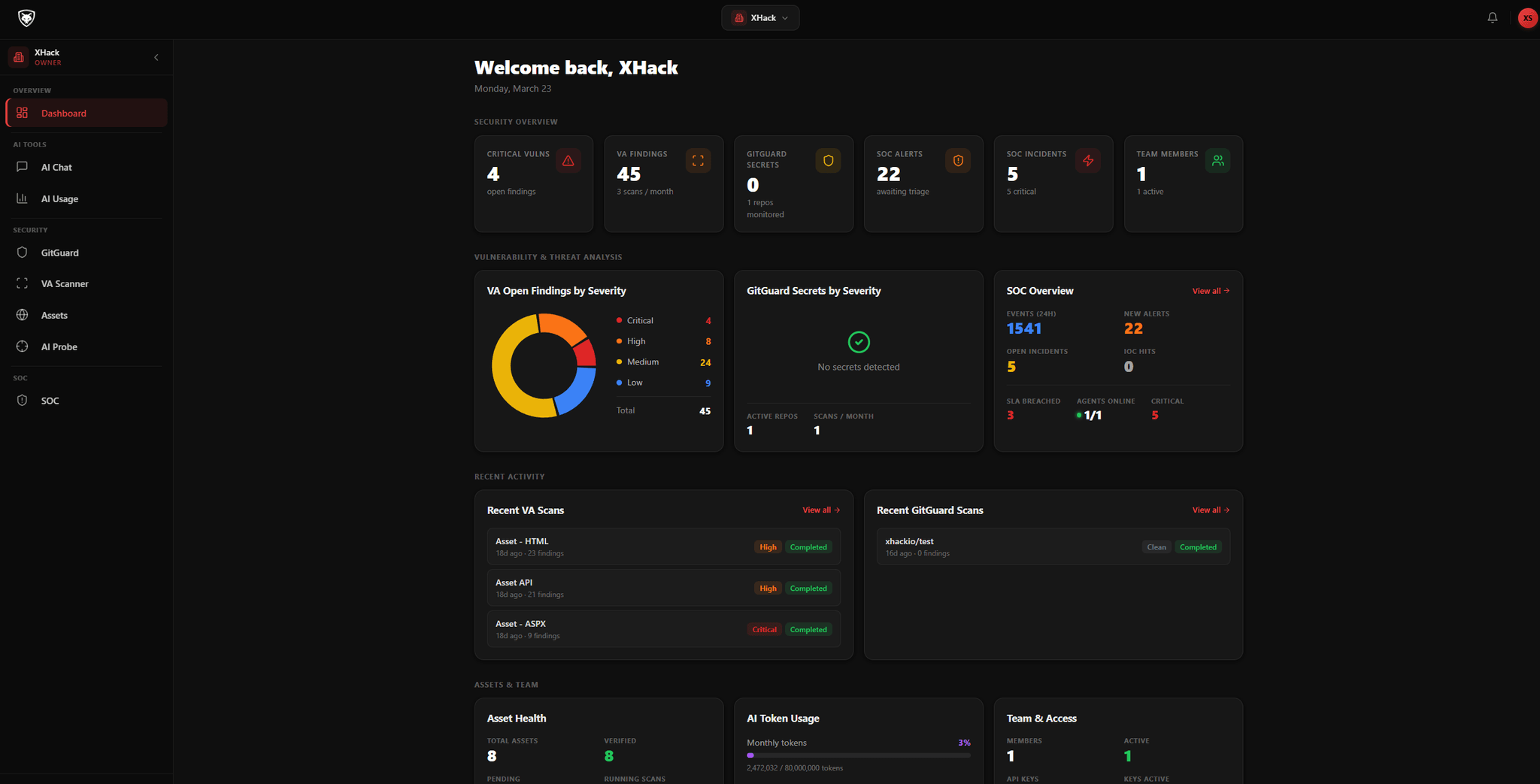Open the xhackio/test GitGuard scan row
The width and height of the screenshot is (1540, 784).
coord(1053,546)
